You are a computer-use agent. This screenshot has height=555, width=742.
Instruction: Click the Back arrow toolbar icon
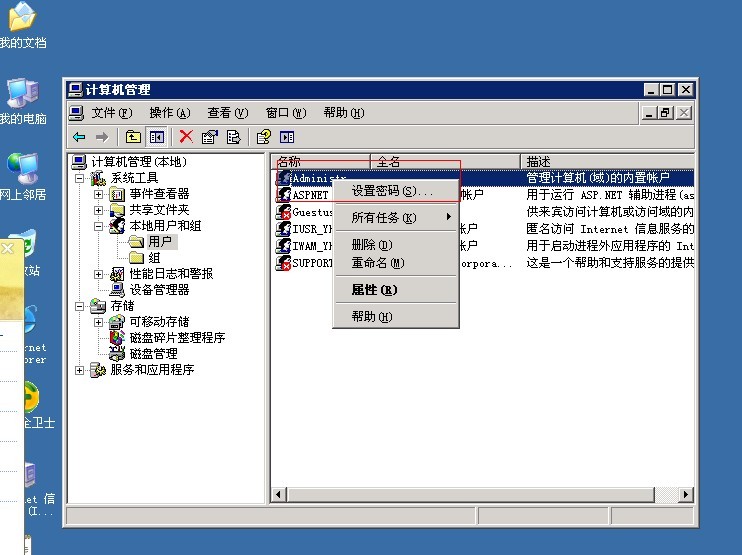tap(79, 137)
